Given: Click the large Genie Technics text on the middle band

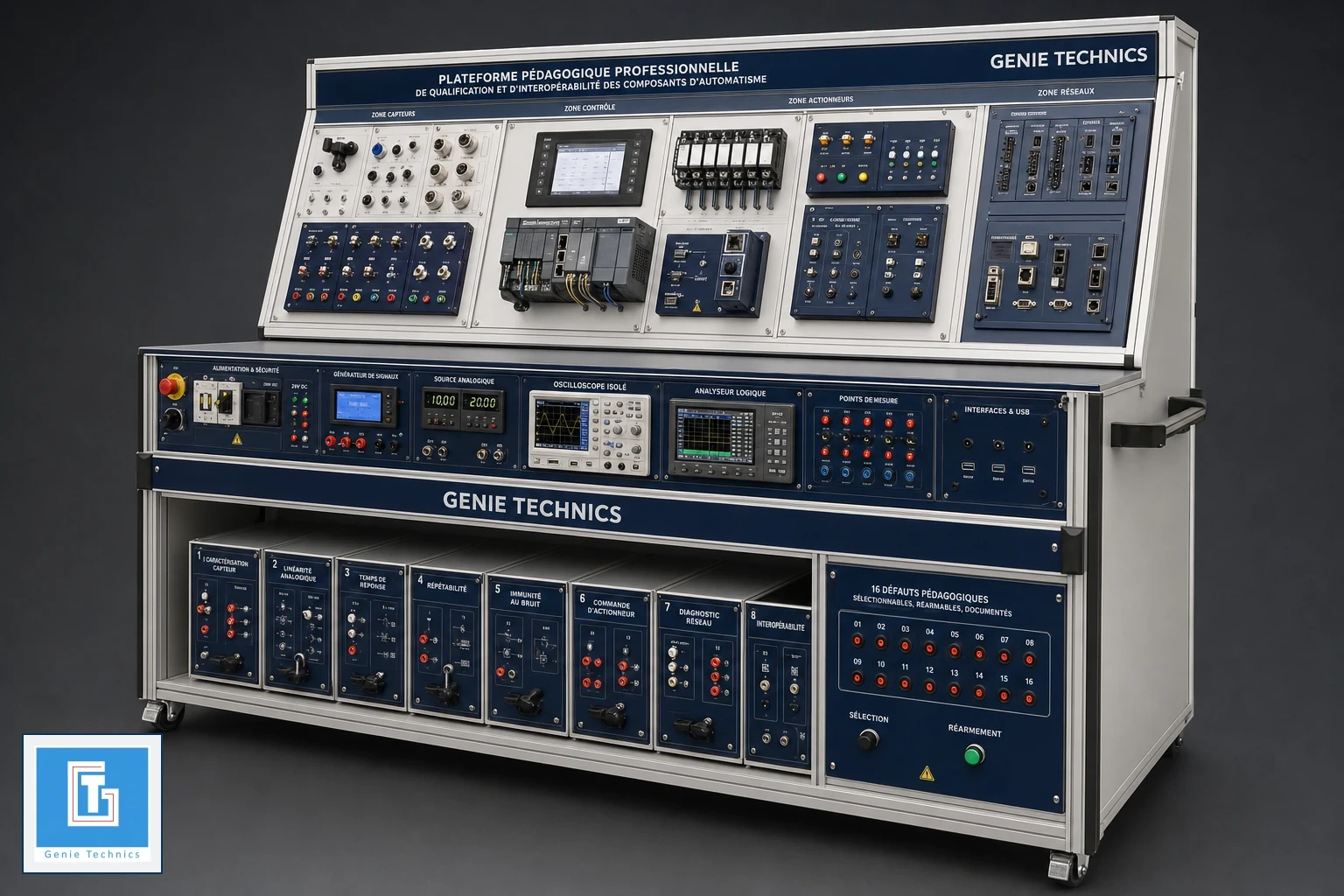Looking at the screenshot, I should click(x=532, y=507).
